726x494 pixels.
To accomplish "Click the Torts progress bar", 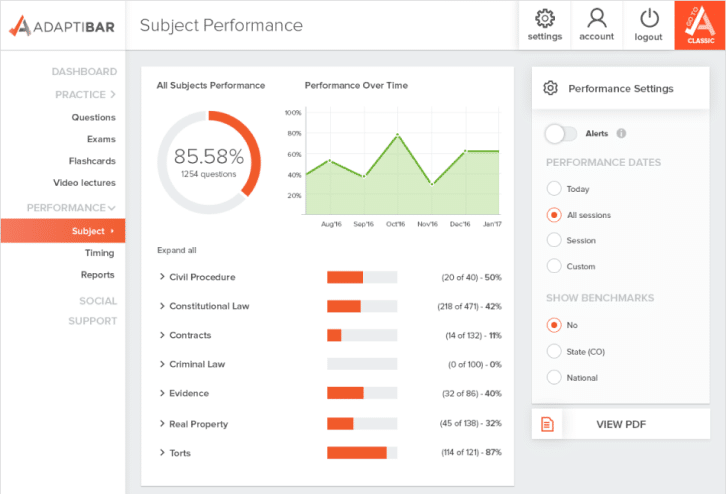I will pos(362,453).
